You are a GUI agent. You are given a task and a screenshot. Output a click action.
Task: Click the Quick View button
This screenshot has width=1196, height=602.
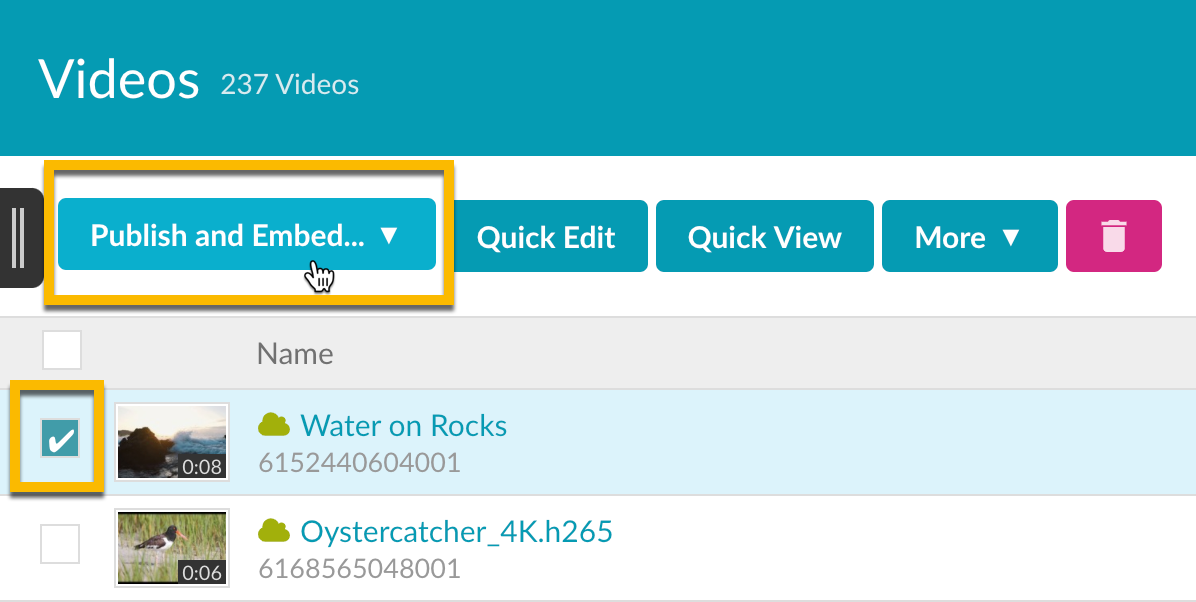(764, 237)
